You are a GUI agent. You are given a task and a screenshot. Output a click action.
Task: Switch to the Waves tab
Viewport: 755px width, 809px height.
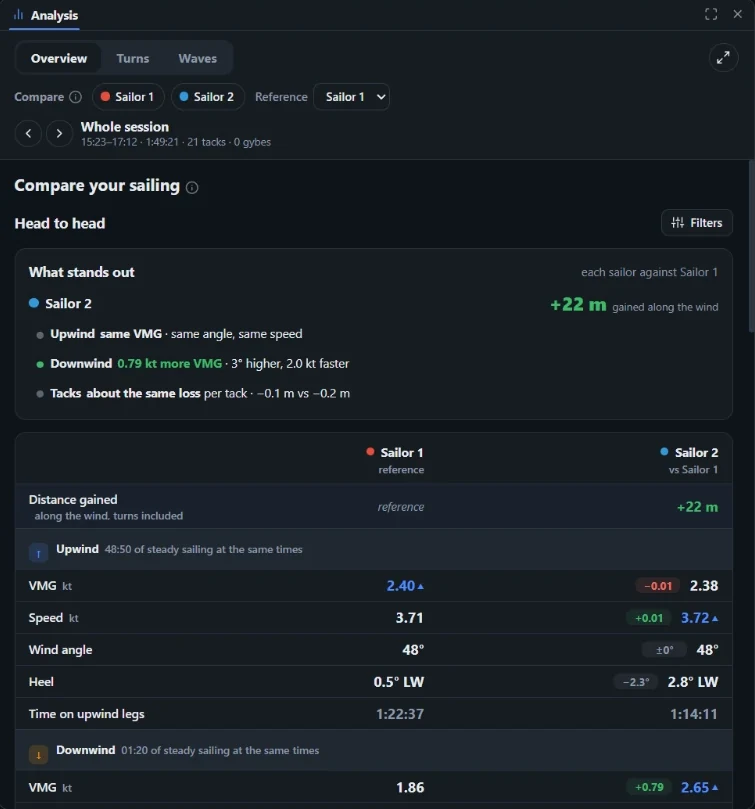pos(198,58)
